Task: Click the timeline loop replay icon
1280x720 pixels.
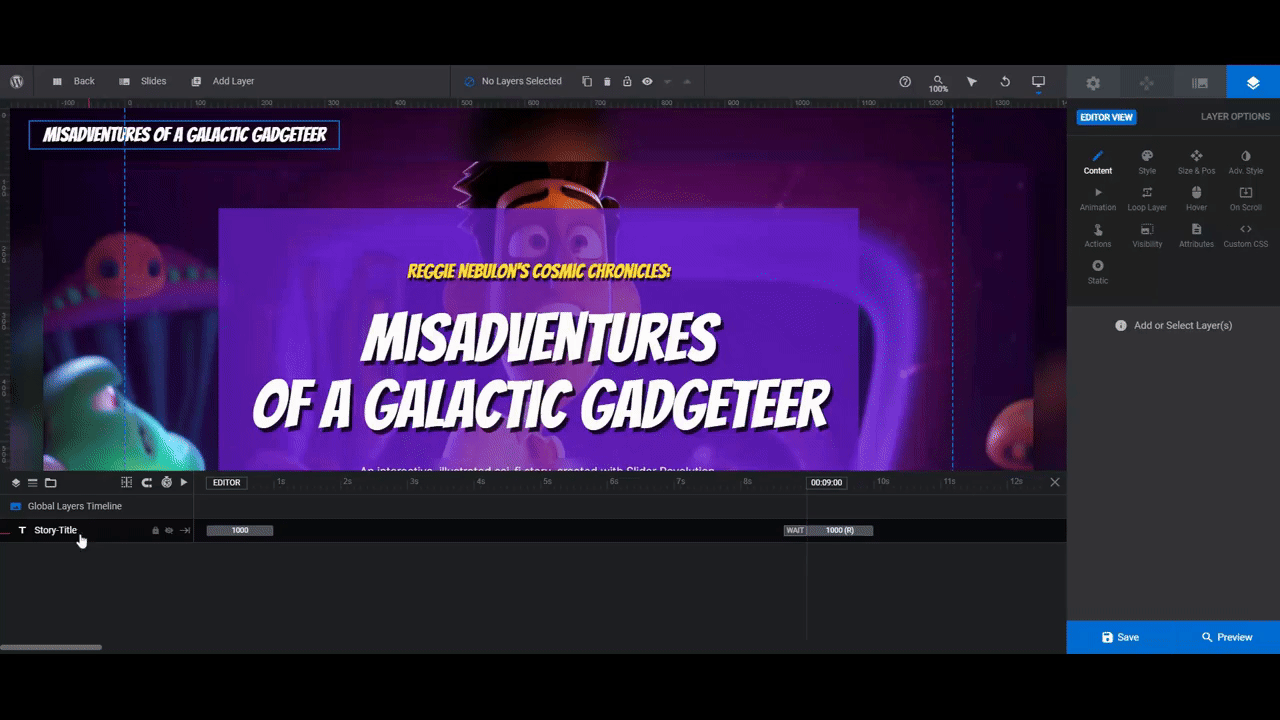Action: click(146, 482)
